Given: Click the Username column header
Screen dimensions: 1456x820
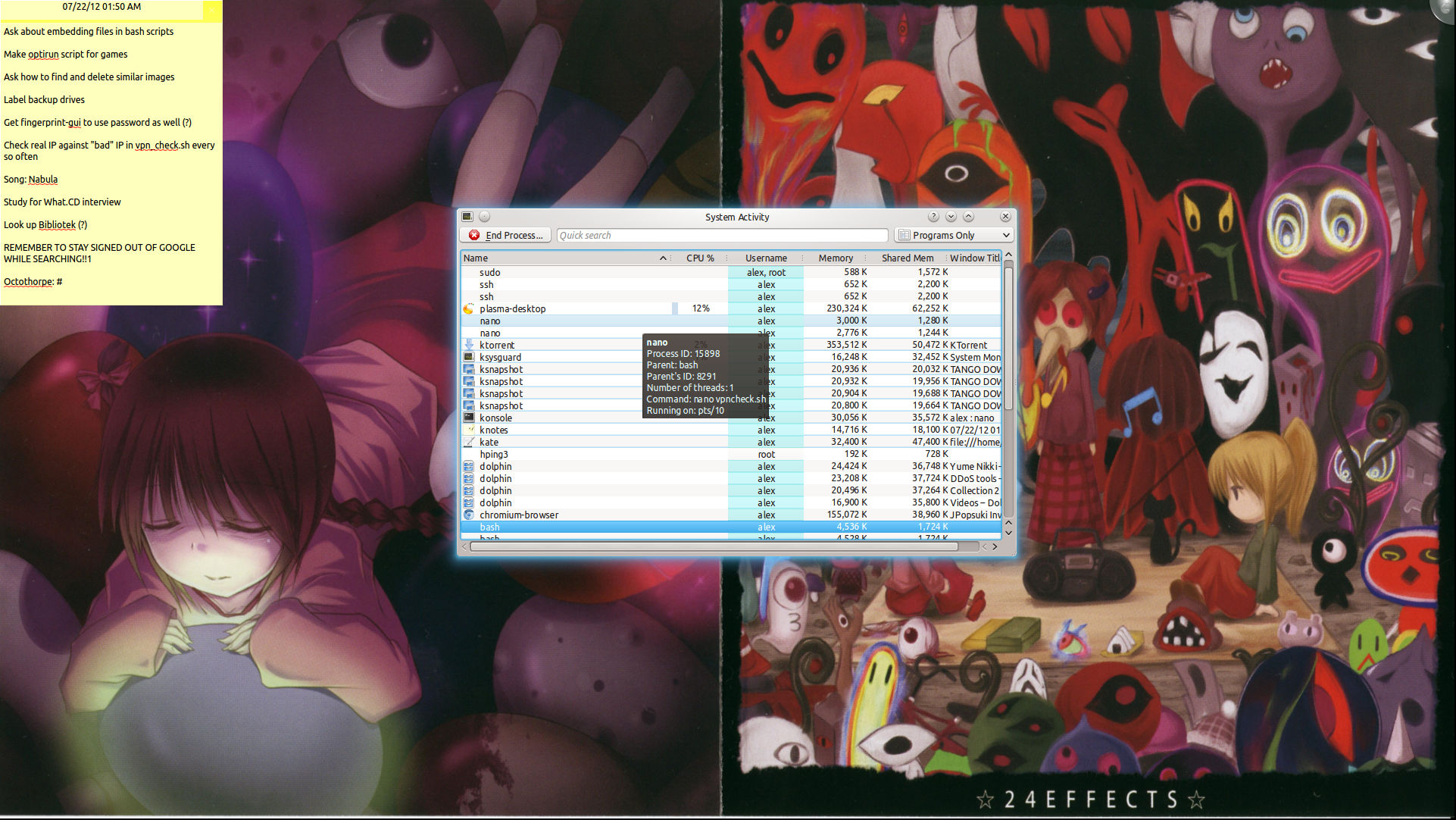Looking at the screenshot, I should point(766,258).
